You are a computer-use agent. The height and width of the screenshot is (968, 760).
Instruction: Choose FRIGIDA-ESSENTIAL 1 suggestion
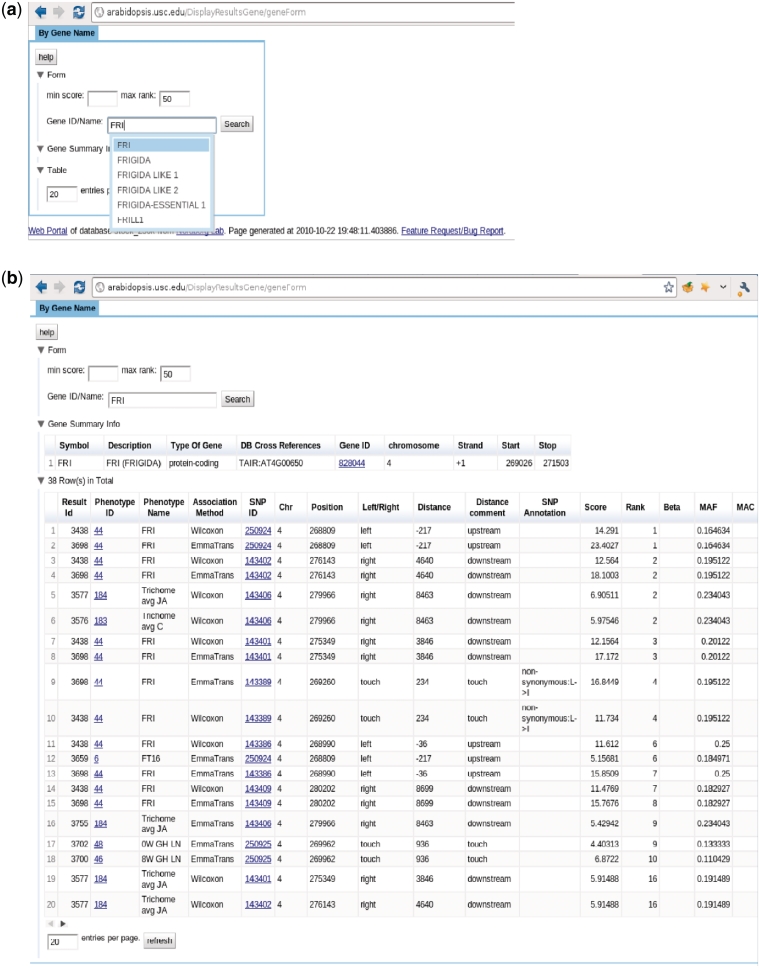coord(161,205)
